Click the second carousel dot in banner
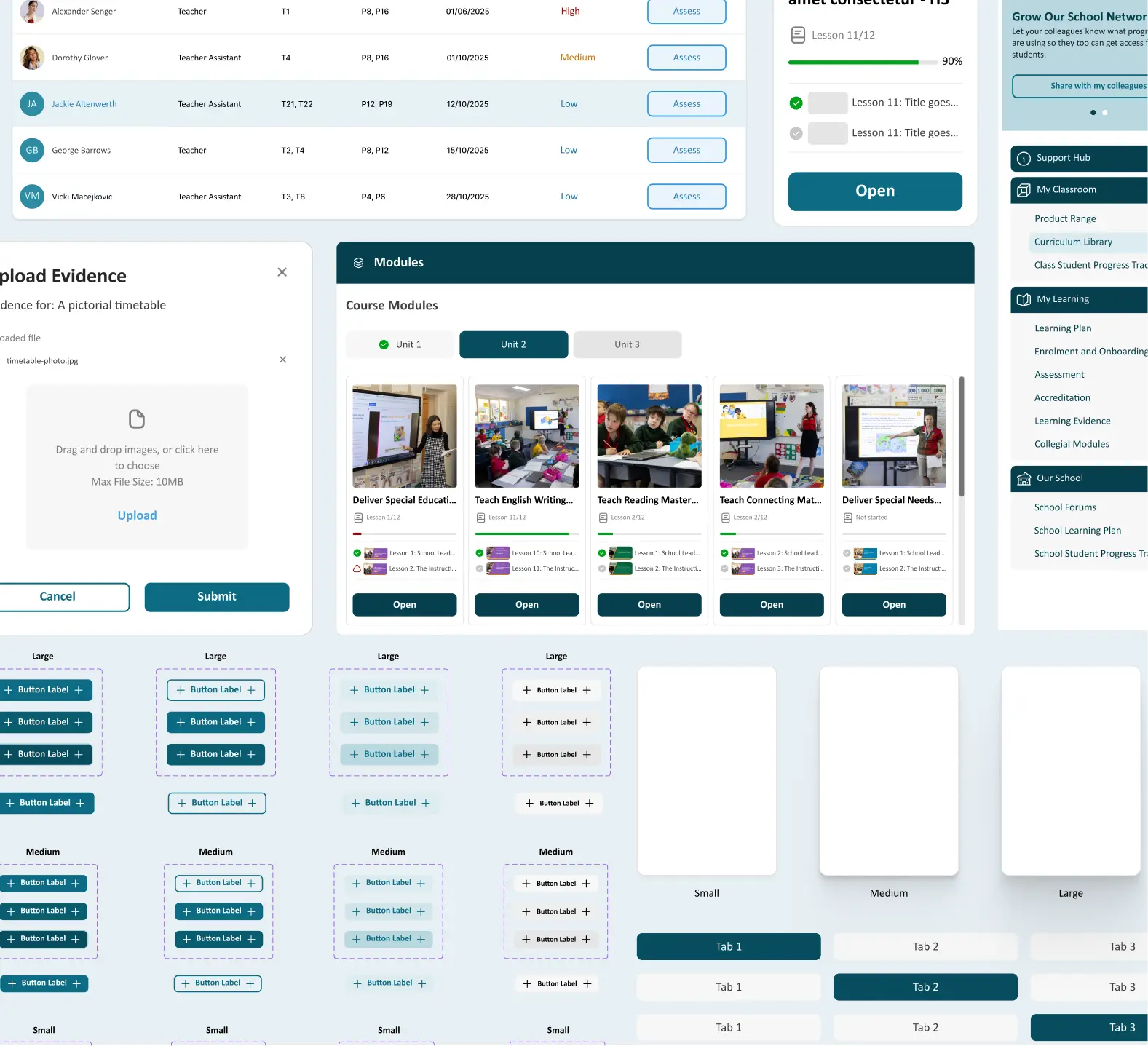 pos(1105,113)
